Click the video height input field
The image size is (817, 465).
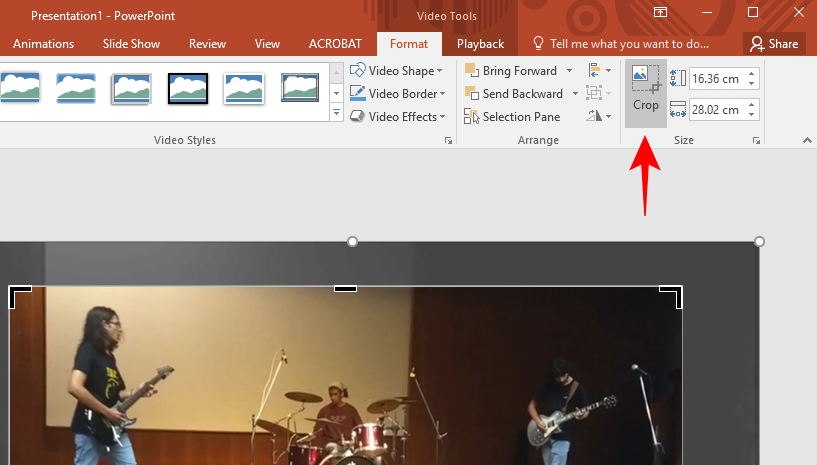click(715, 78)
